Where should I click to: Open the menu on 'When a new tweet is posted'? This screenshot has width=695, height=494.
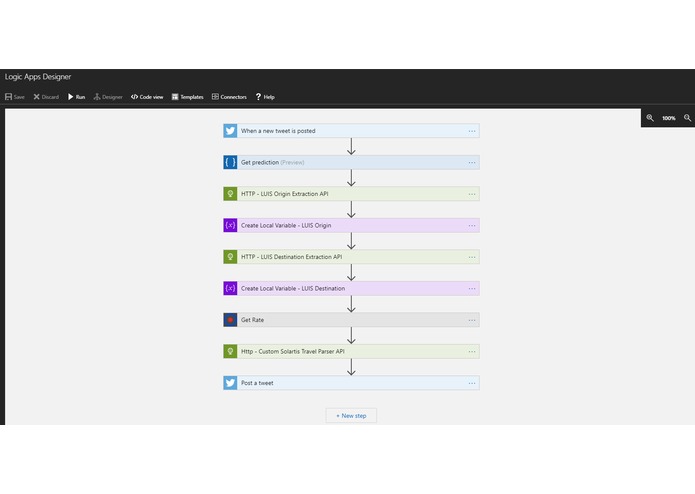[x=472, y=131]
